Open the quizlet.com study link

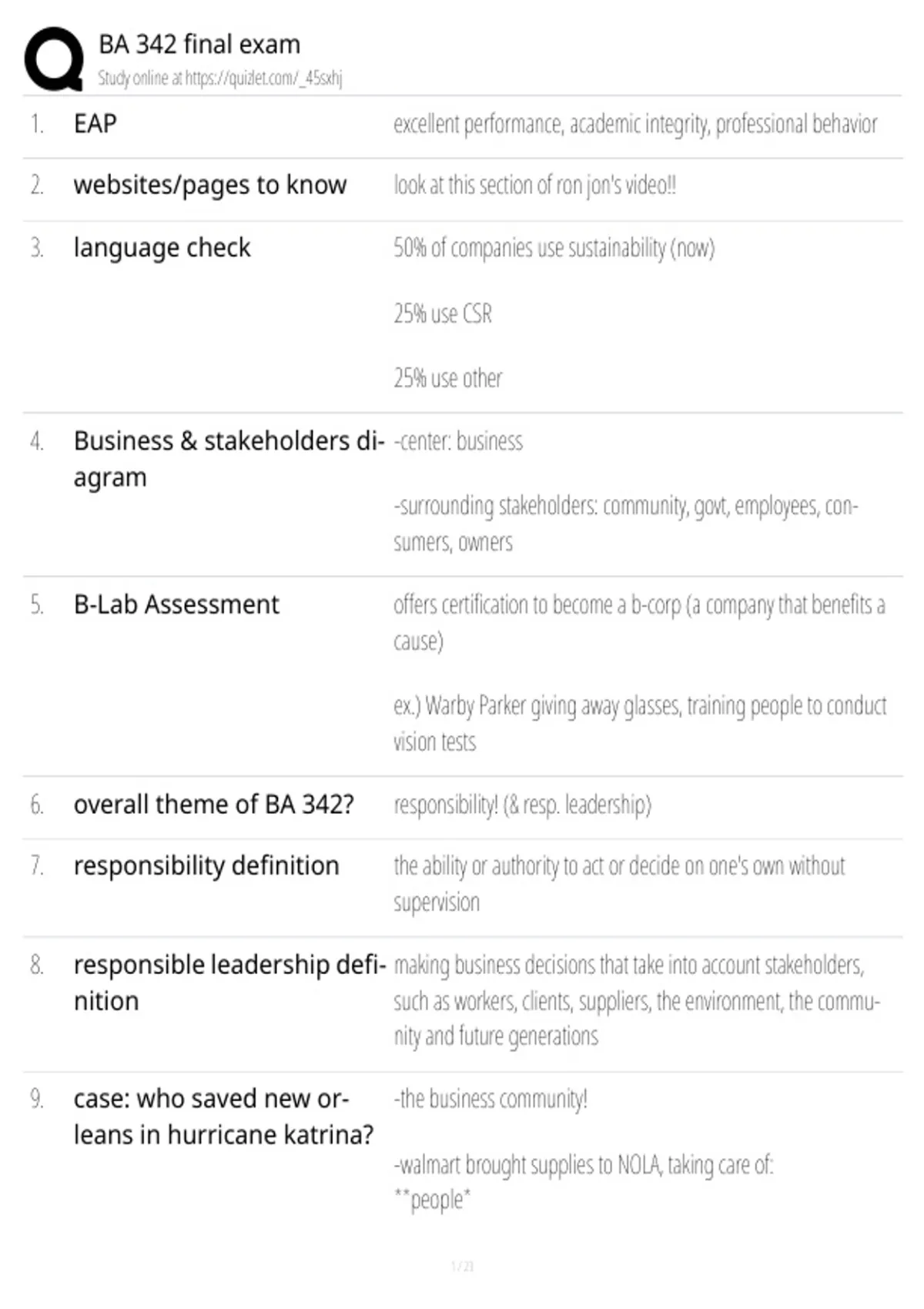point(263,78)
